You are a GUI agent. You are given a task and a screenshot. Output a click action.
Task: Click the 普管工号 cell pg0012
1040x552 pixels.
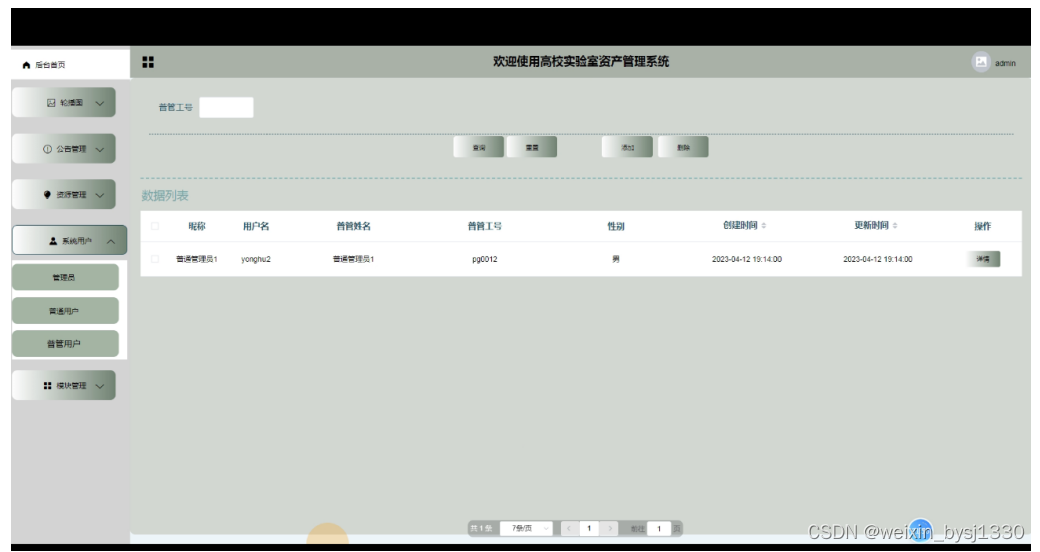[x=485, y=259]
